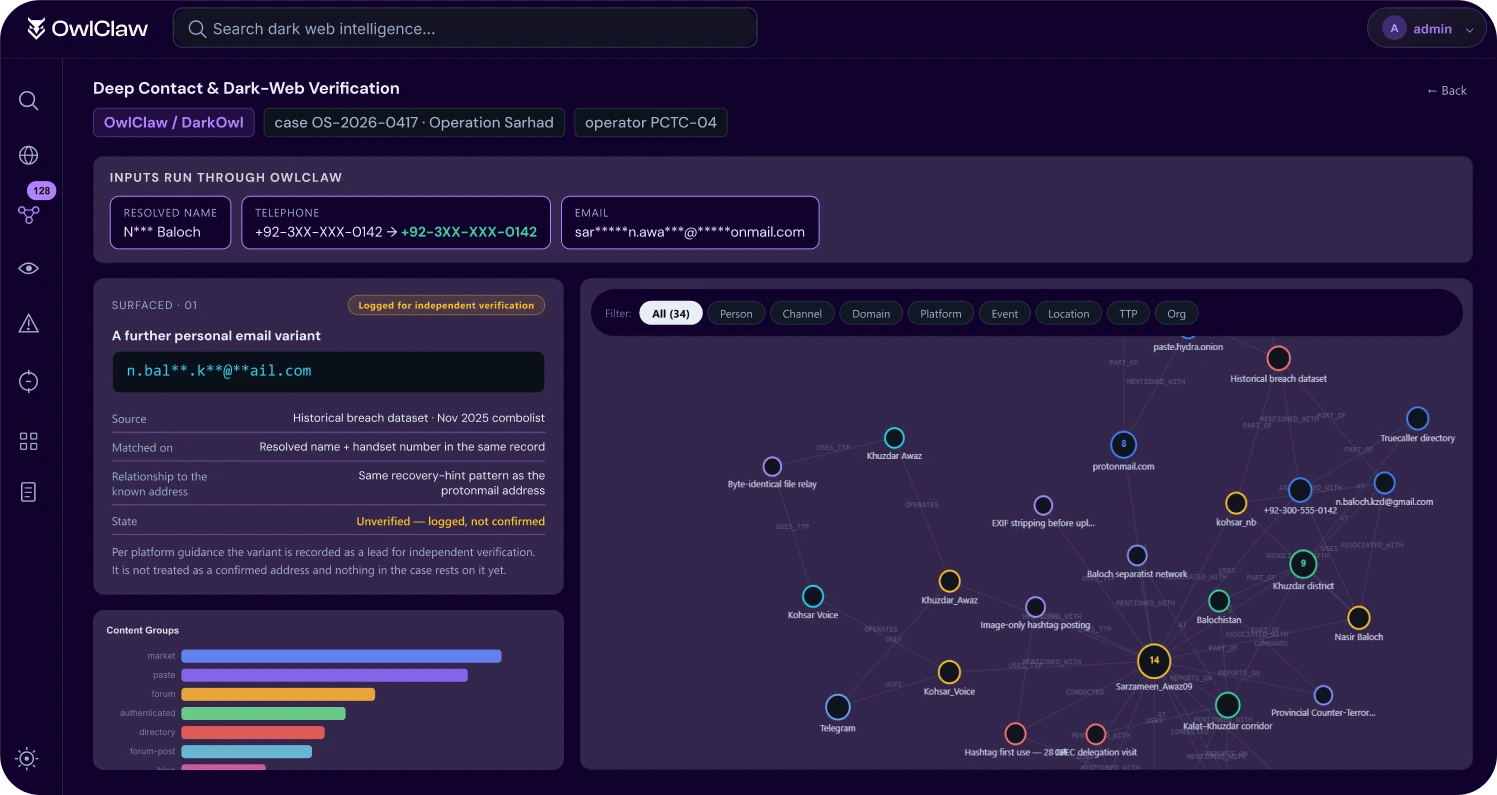The height and width of the screenshot is (795, 1497).
Task: Select the Khuzdar district node numbered 9
Action: [x=1303, y=564]
